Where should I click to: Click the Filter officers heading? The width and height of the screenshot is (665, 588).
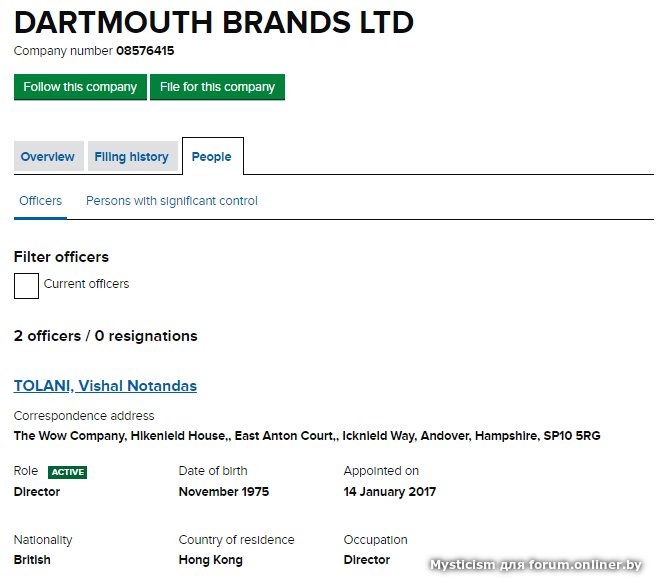61,257
